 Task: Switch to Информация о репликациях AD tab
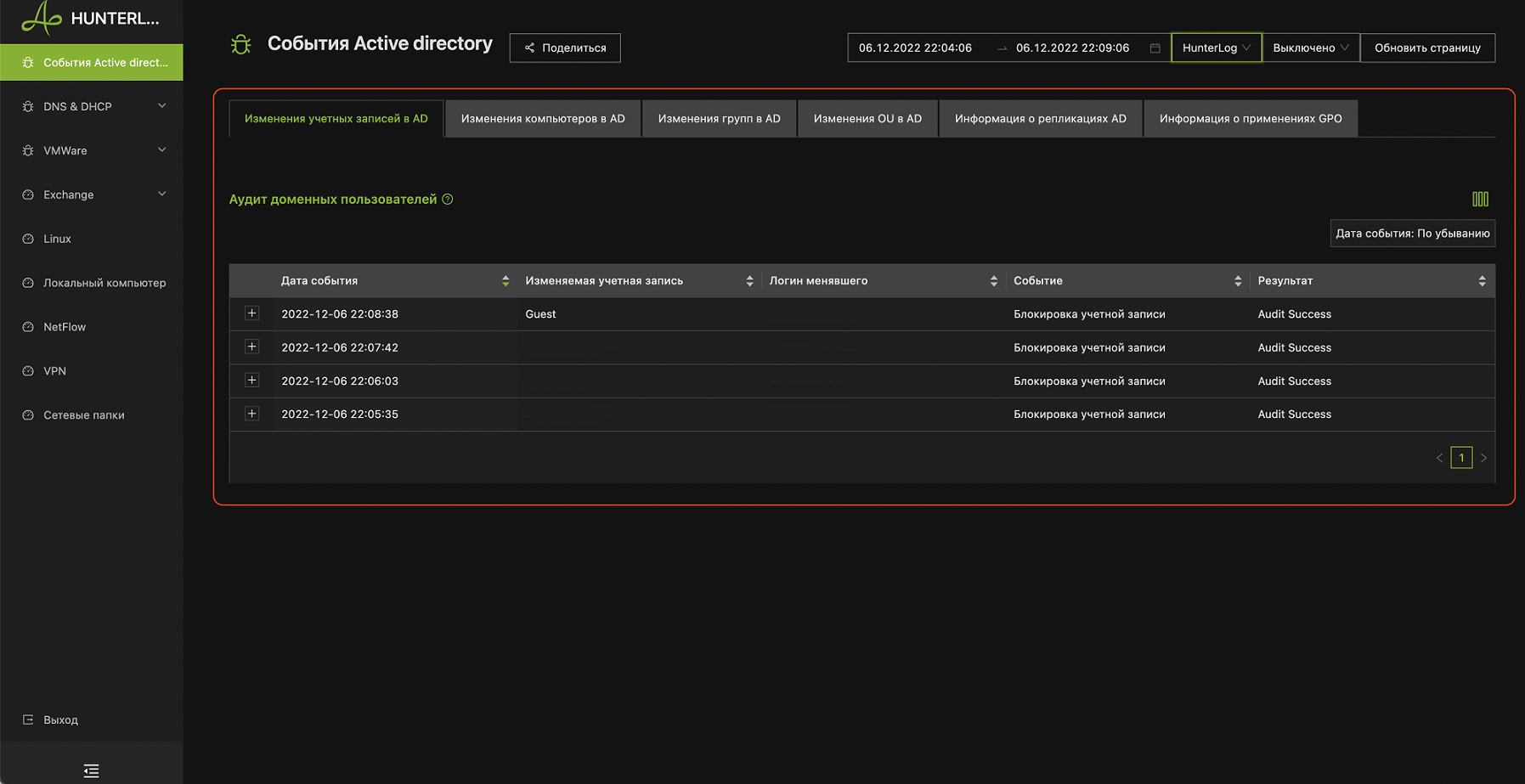1041,118
